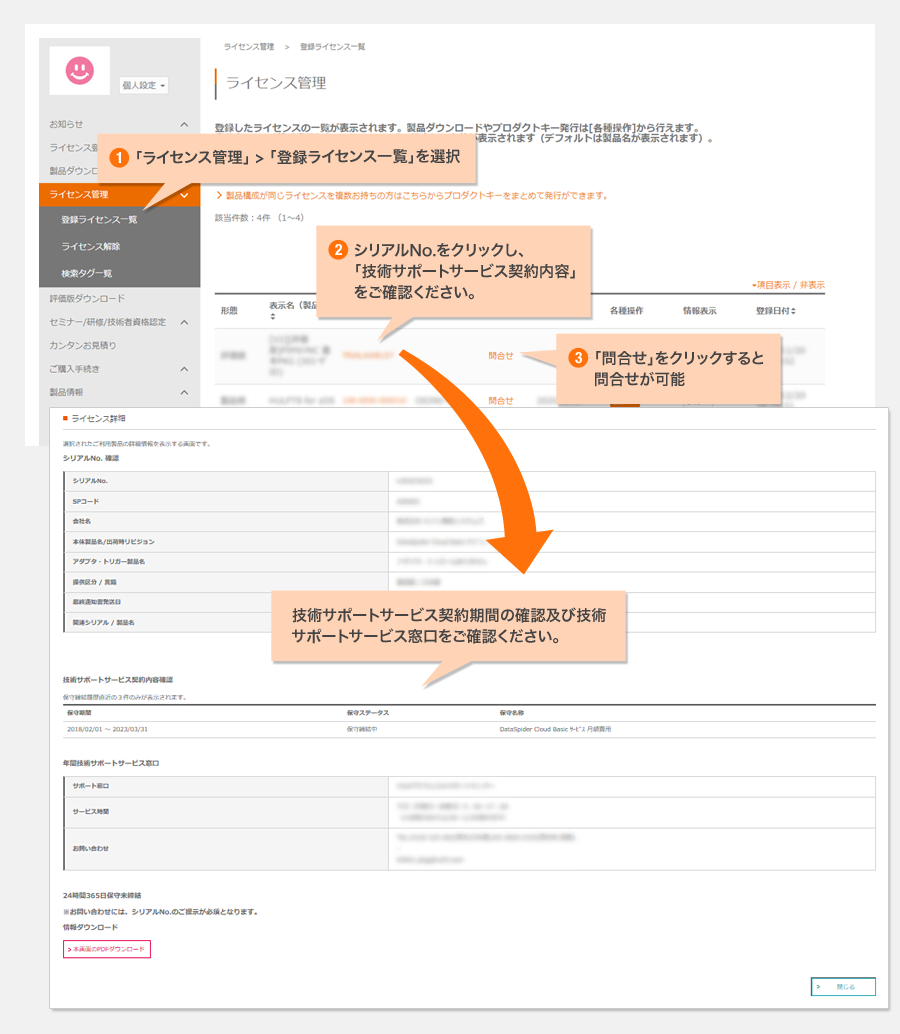The image size is (900, 1034).
Task: Sort by 登録日付 column arrows
Action: click(x=793, y=312)
